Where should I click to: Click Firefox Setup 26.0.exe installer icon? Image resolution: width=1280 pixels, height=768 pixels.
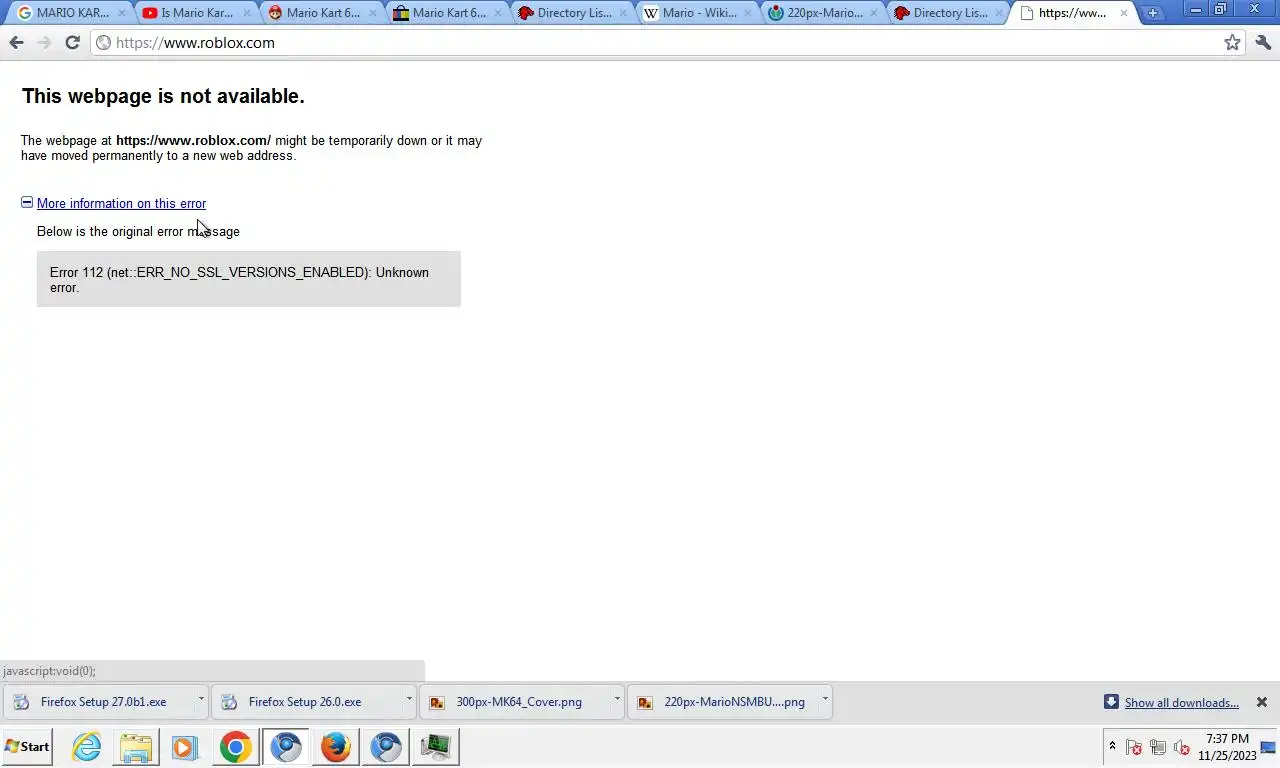[x=229, y=702]
